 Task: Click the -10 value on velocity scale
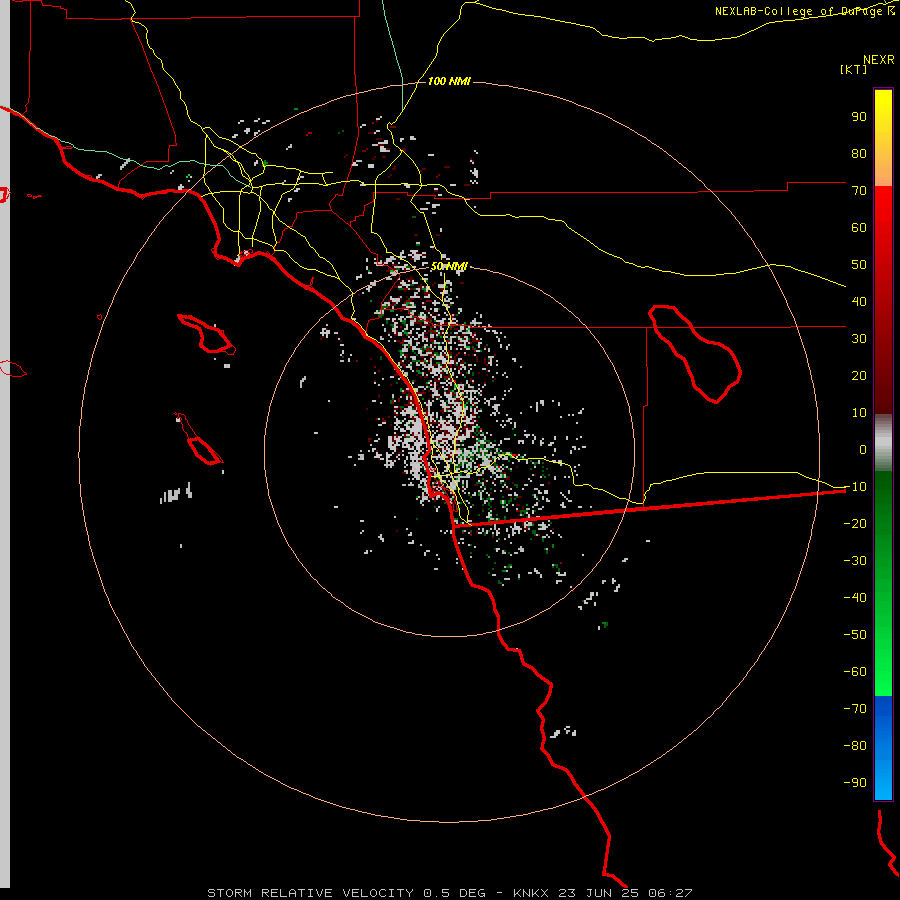(x=855, y=487)
